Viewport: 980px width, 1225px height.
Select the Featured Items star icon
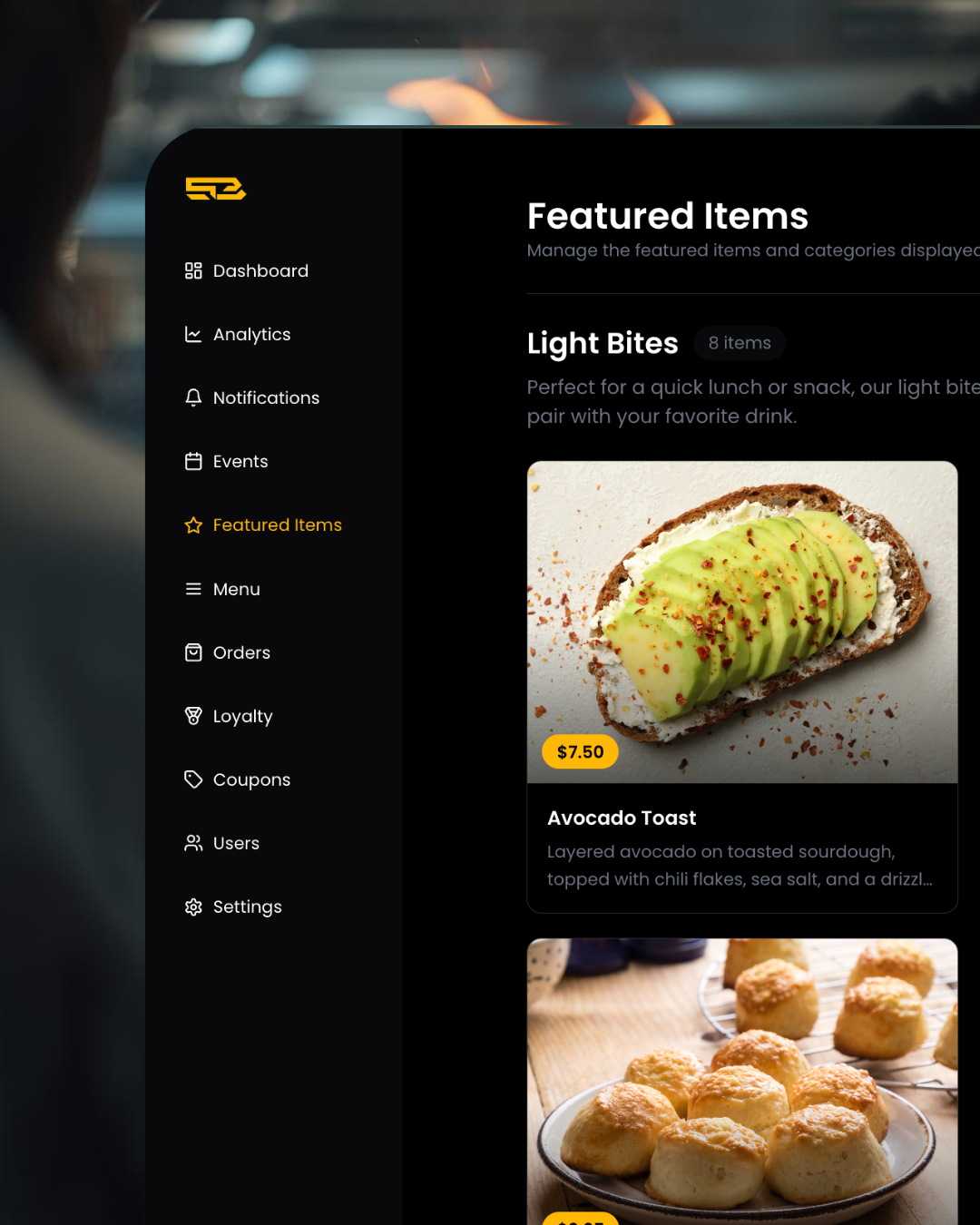point(193,525)
